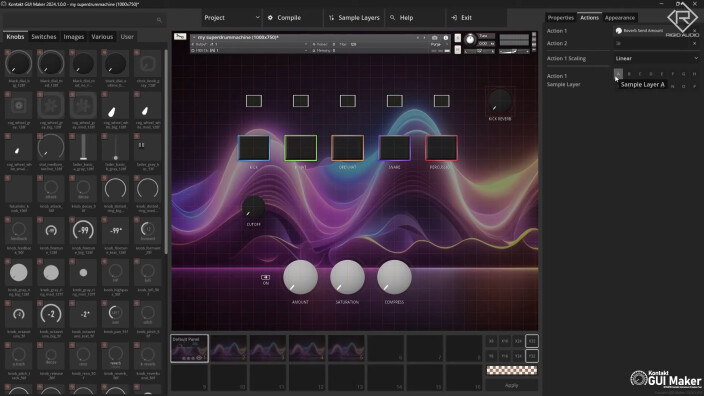Screen dimensions: 704x396
Task: Open the Properties tab
Action: point(561,18)
